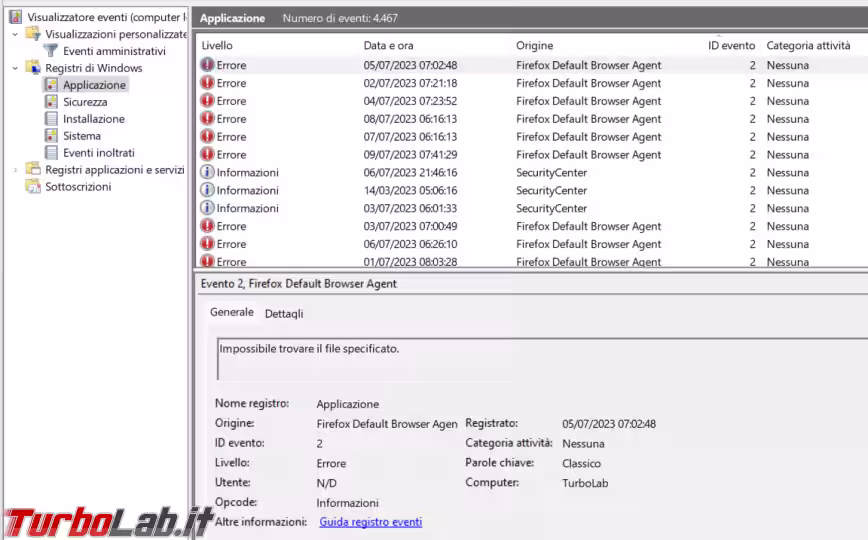Click the event description text box
The width and height of the screenshot is (868, 540).
click(x=540, y=359)
